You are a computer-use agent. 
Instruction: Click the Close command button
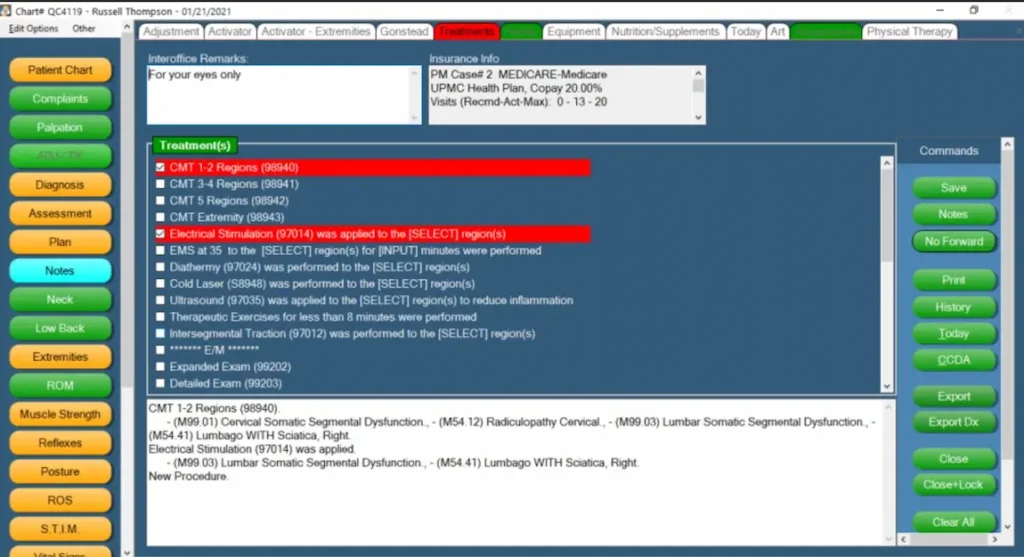953,459
